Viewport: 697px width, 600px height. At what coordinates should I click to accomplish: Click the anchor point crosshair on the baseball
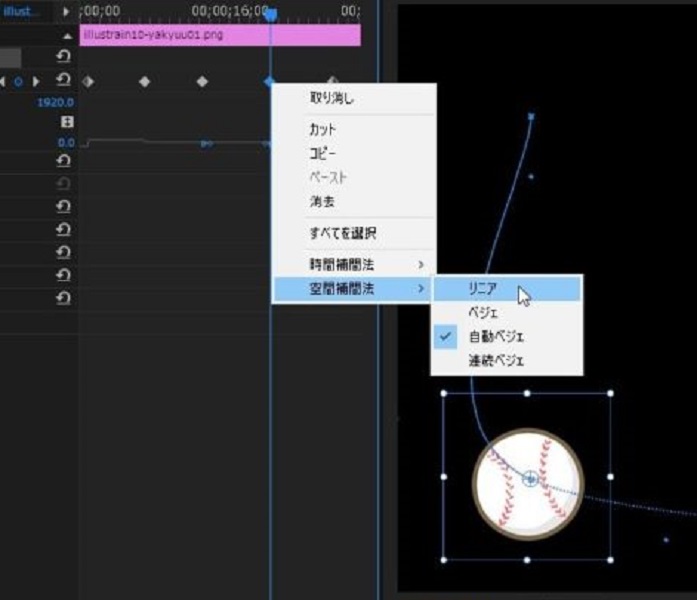click(530, 480)
